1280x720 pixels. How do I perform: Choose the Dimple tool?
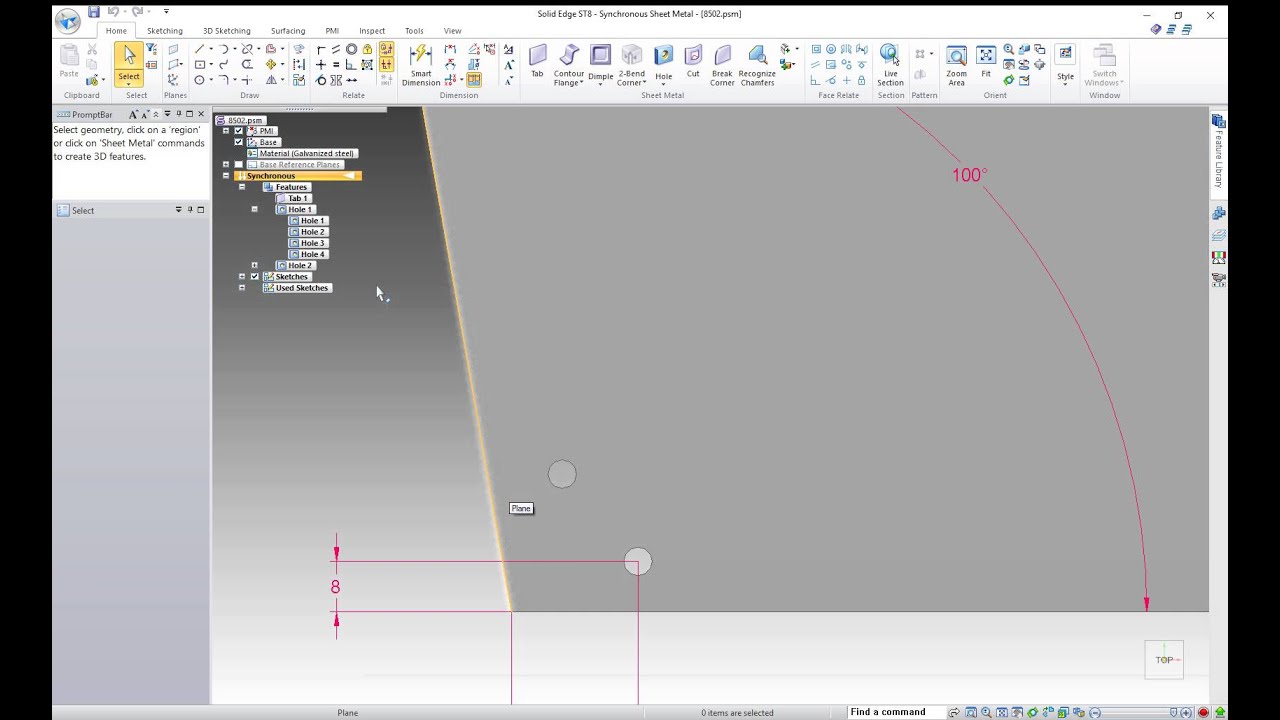click(600, 62)
